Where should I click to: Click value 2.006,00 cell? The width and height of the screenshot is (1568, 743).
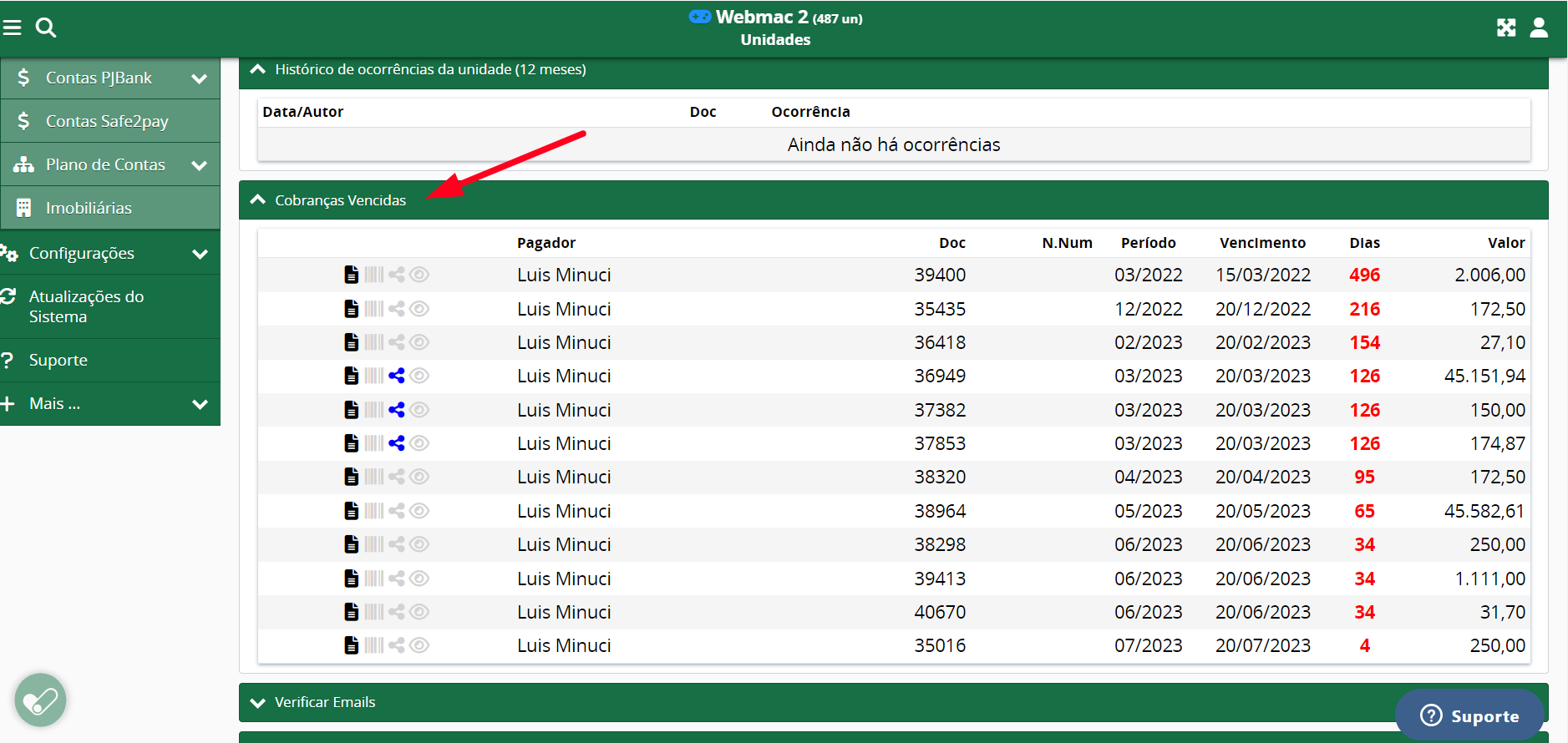[1489, 275]
